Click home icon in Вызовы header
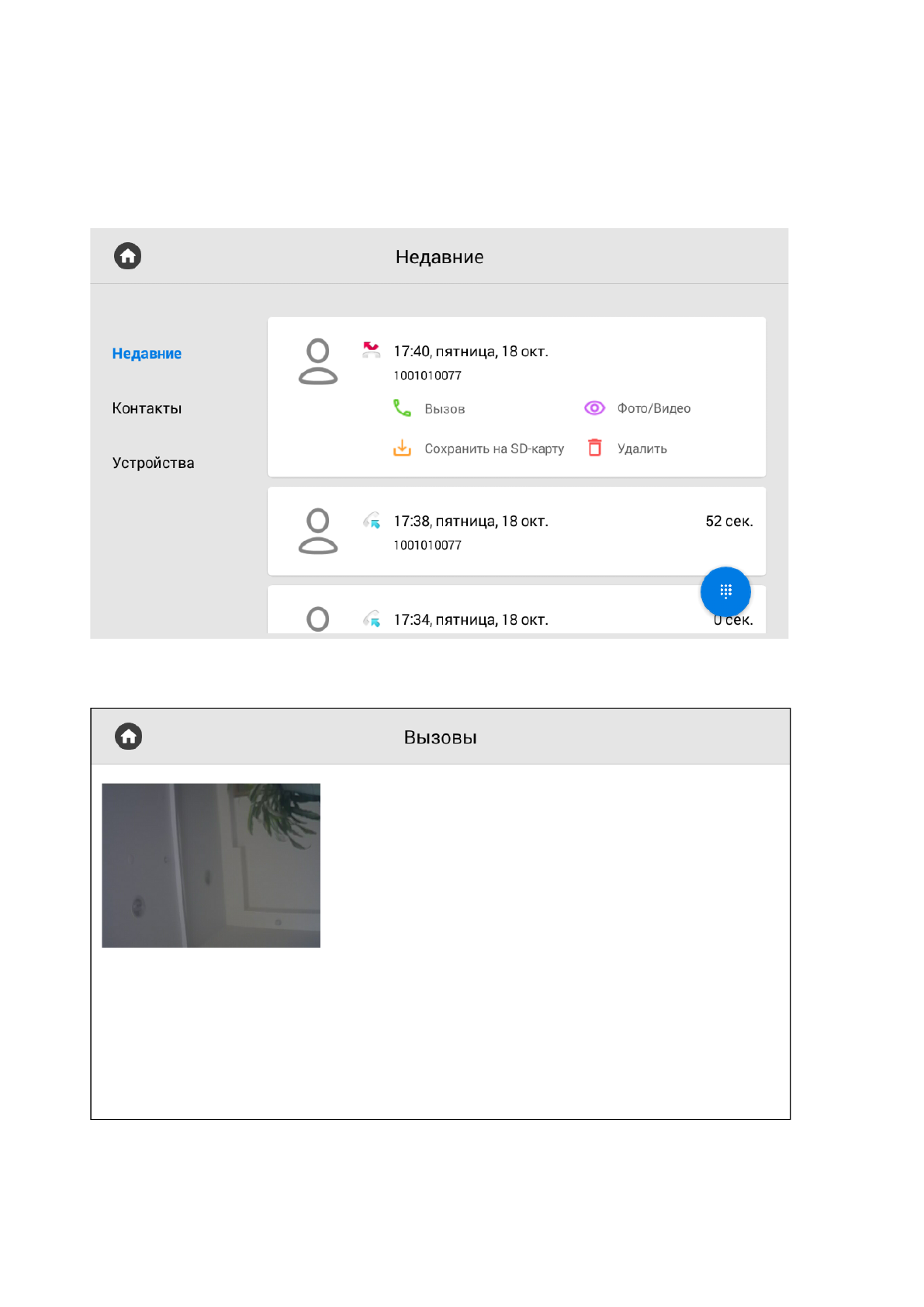924x1307 pixels. [129, 736]
